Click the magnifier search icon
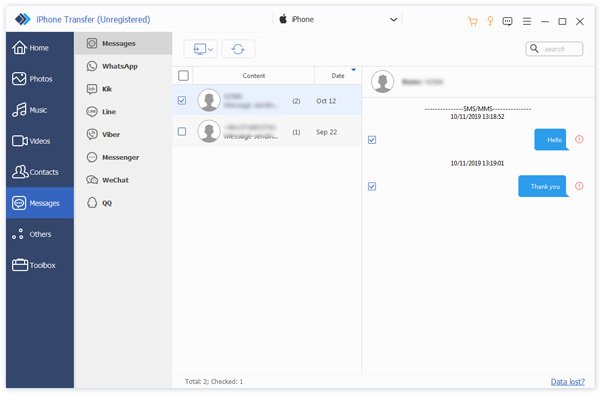This screenshot has width=600, height=394. [534, 49]
